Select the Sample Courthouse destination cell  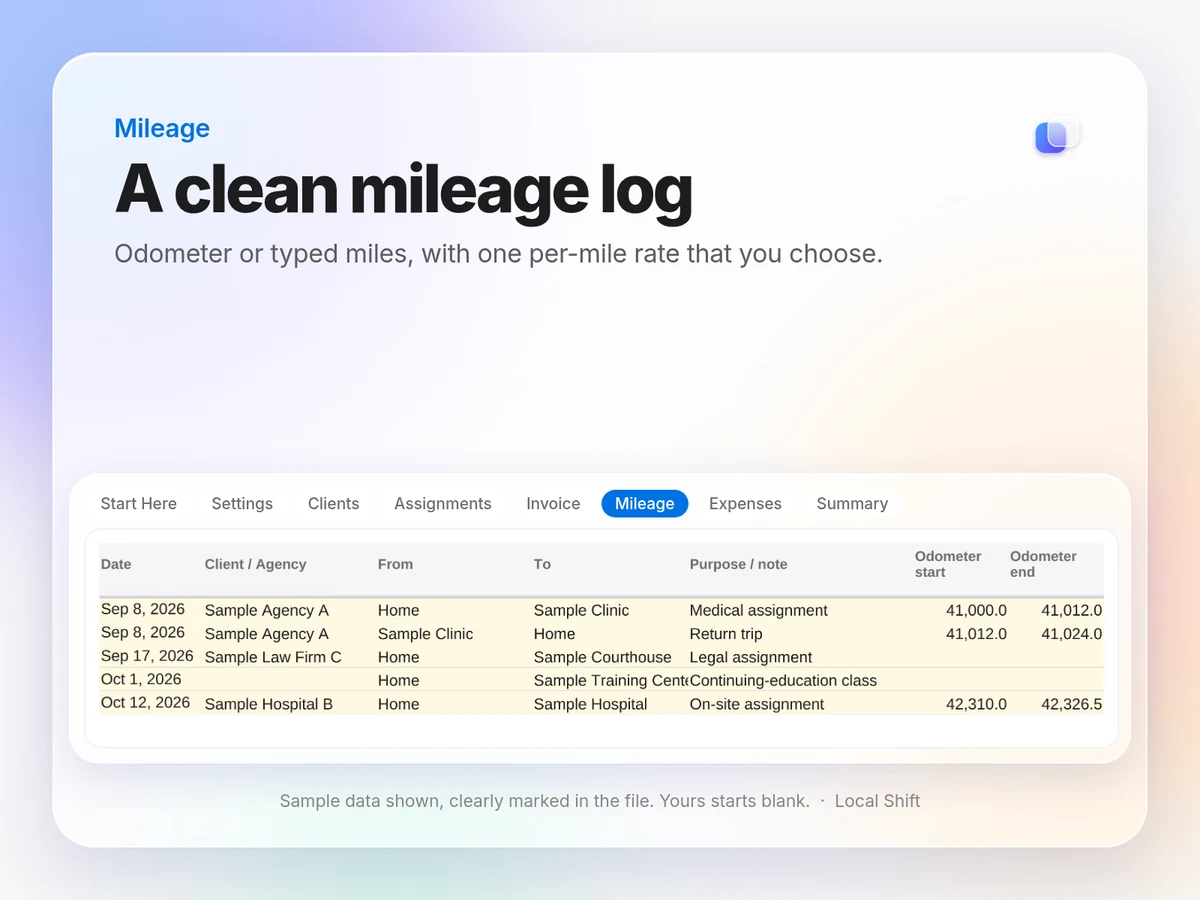tap(602, 657)
